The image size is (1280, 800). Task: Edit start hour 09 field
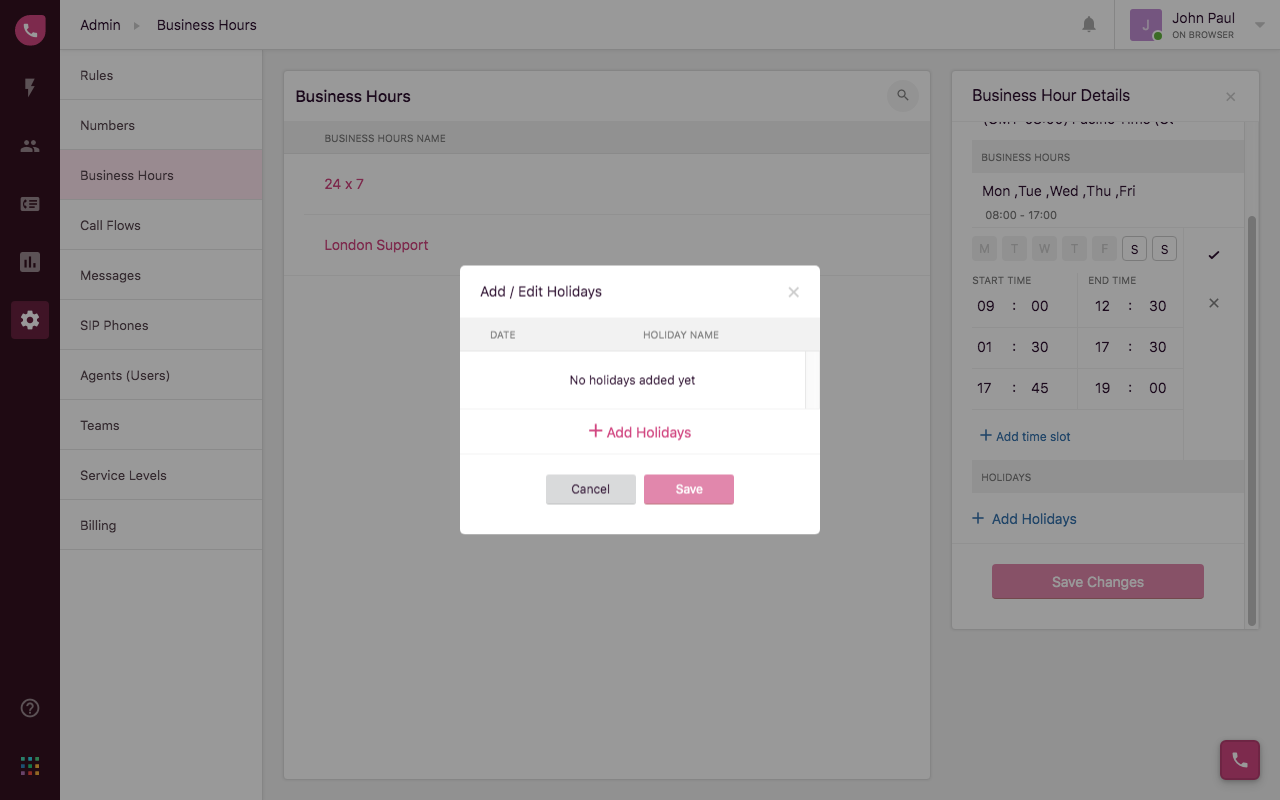[x=986, y=306]
